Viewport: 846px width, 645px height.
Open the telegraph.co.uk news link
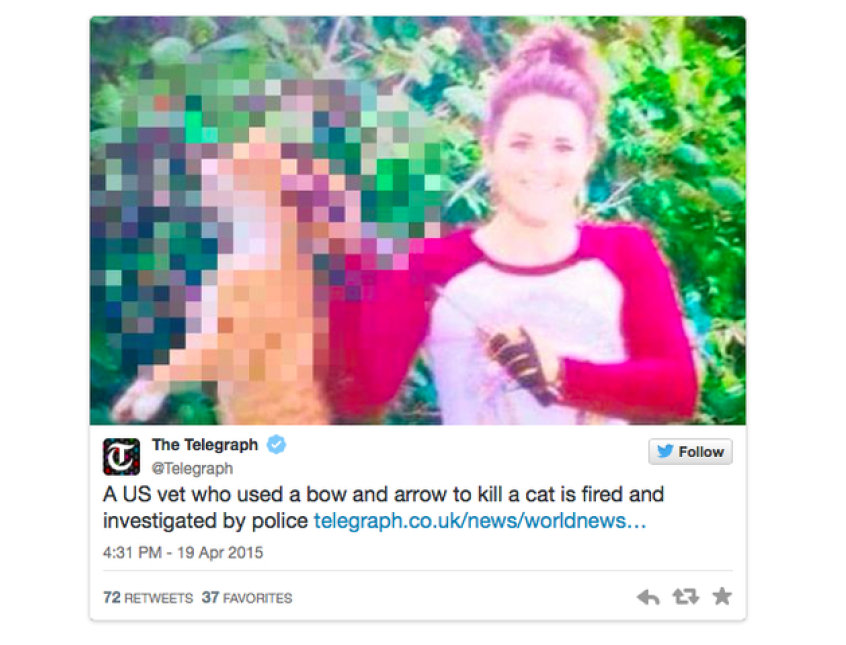coord(480,521)
